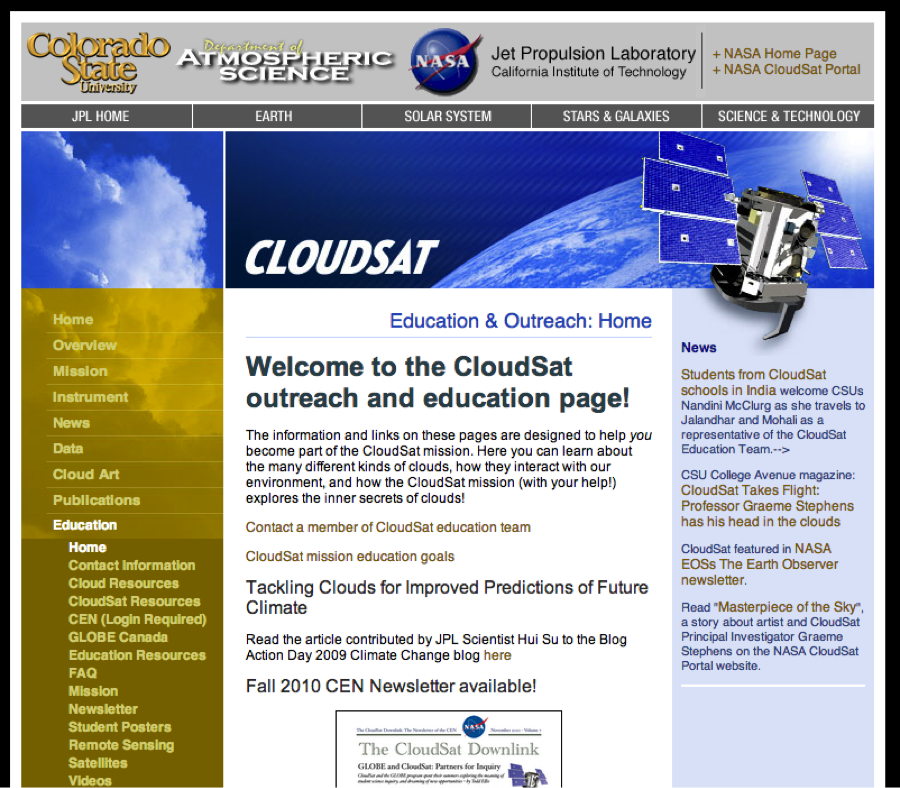Open California Institute of Technology link
This screenshot has width=900, height=788.
(588, 72)
